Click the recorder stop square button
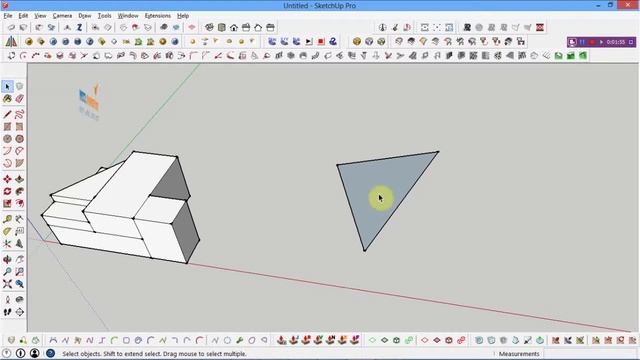Image resolution: width=640 pixels, height=360 pixels. tap(631, 42)
